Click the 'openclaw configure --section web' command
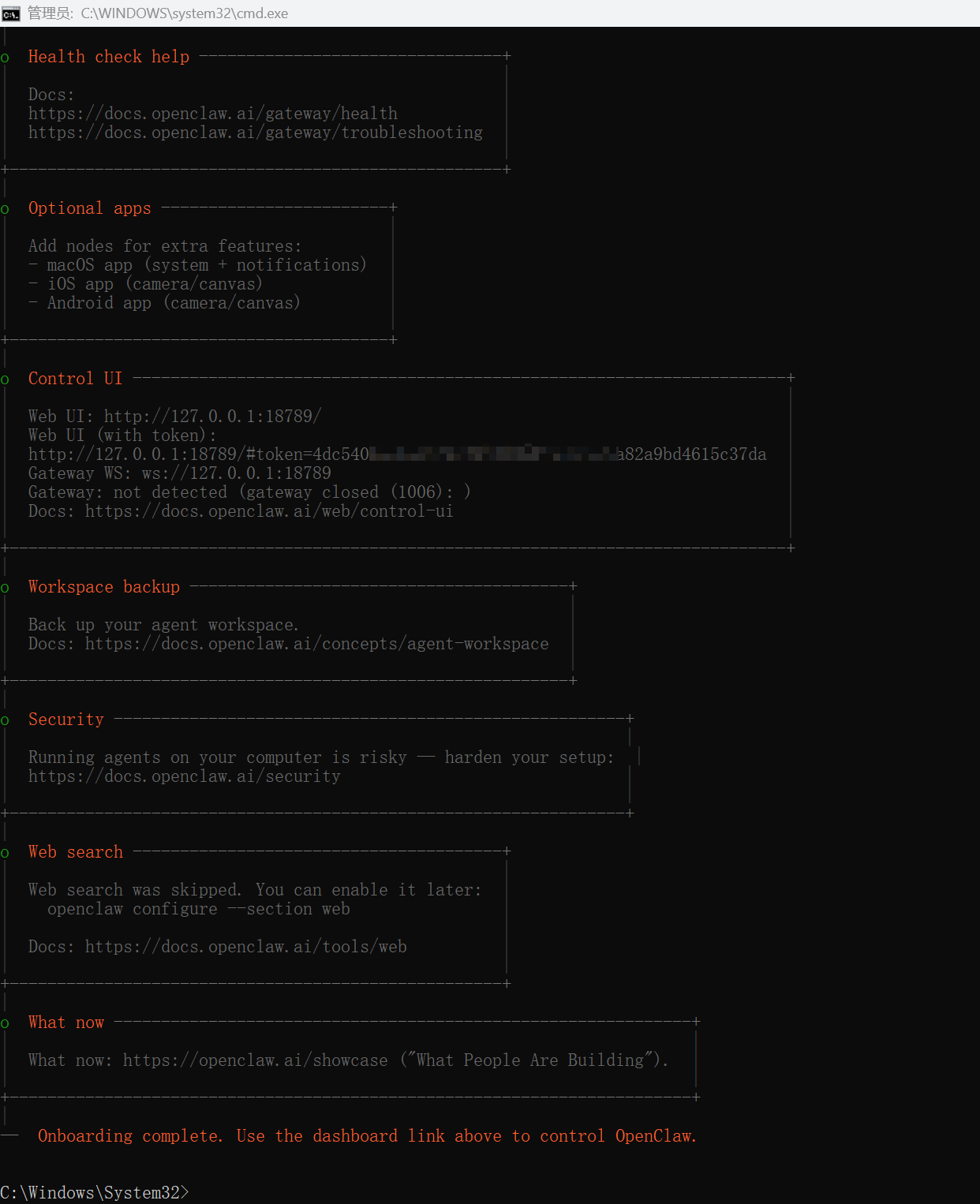980x1204 pixels. click(199, 909)
